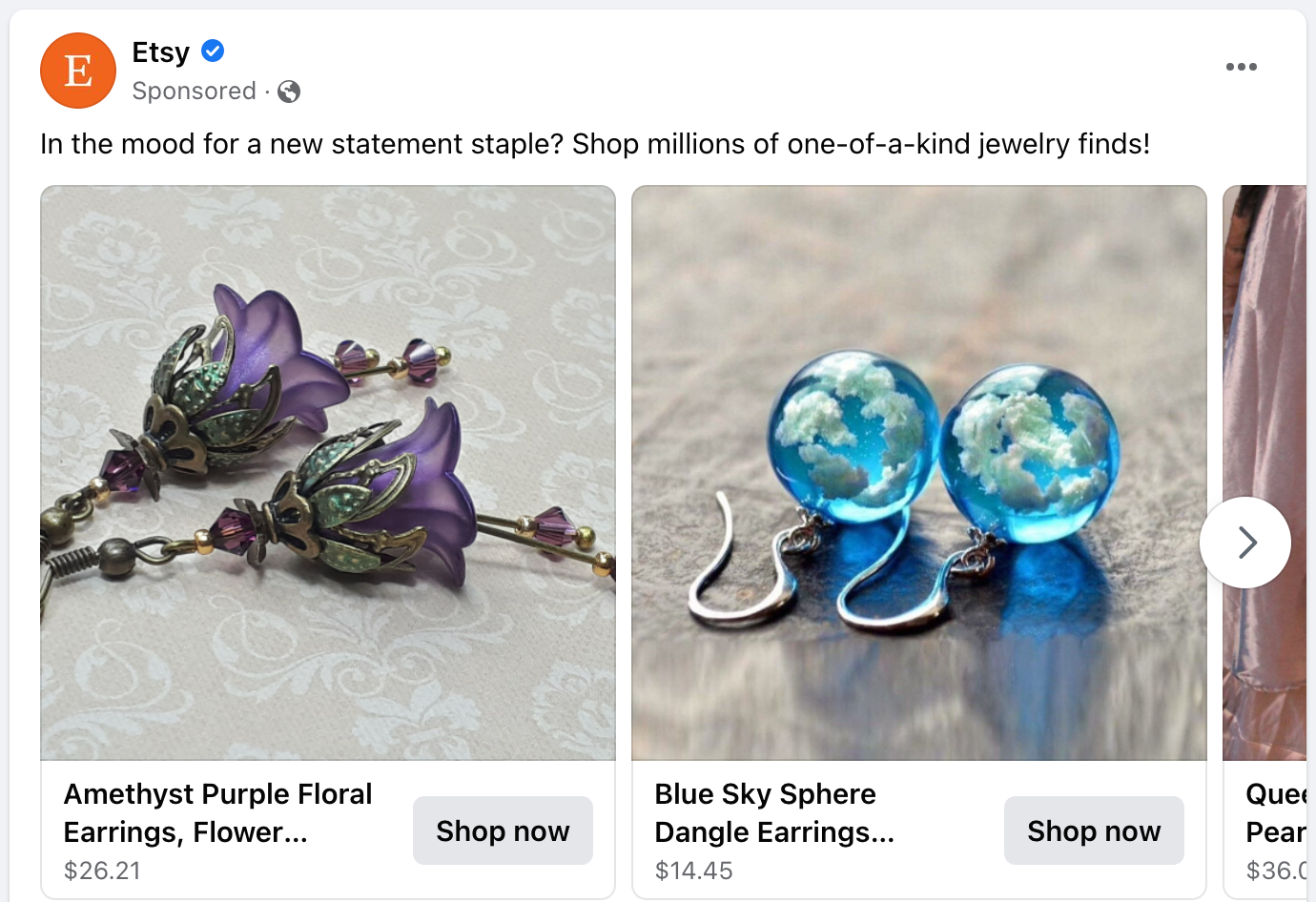Click the Sponsored label

[x=195, y=91]
